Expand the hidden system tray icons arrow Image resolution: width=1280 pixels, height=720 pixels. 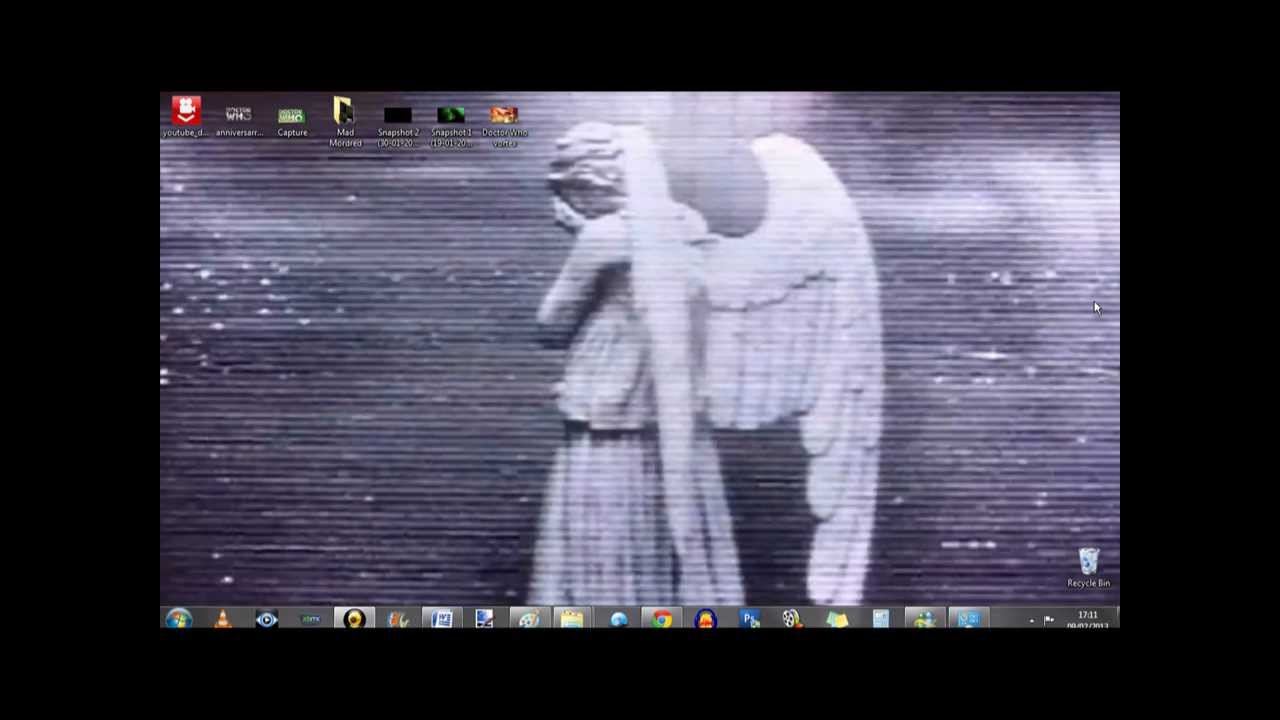point(1031,620)
